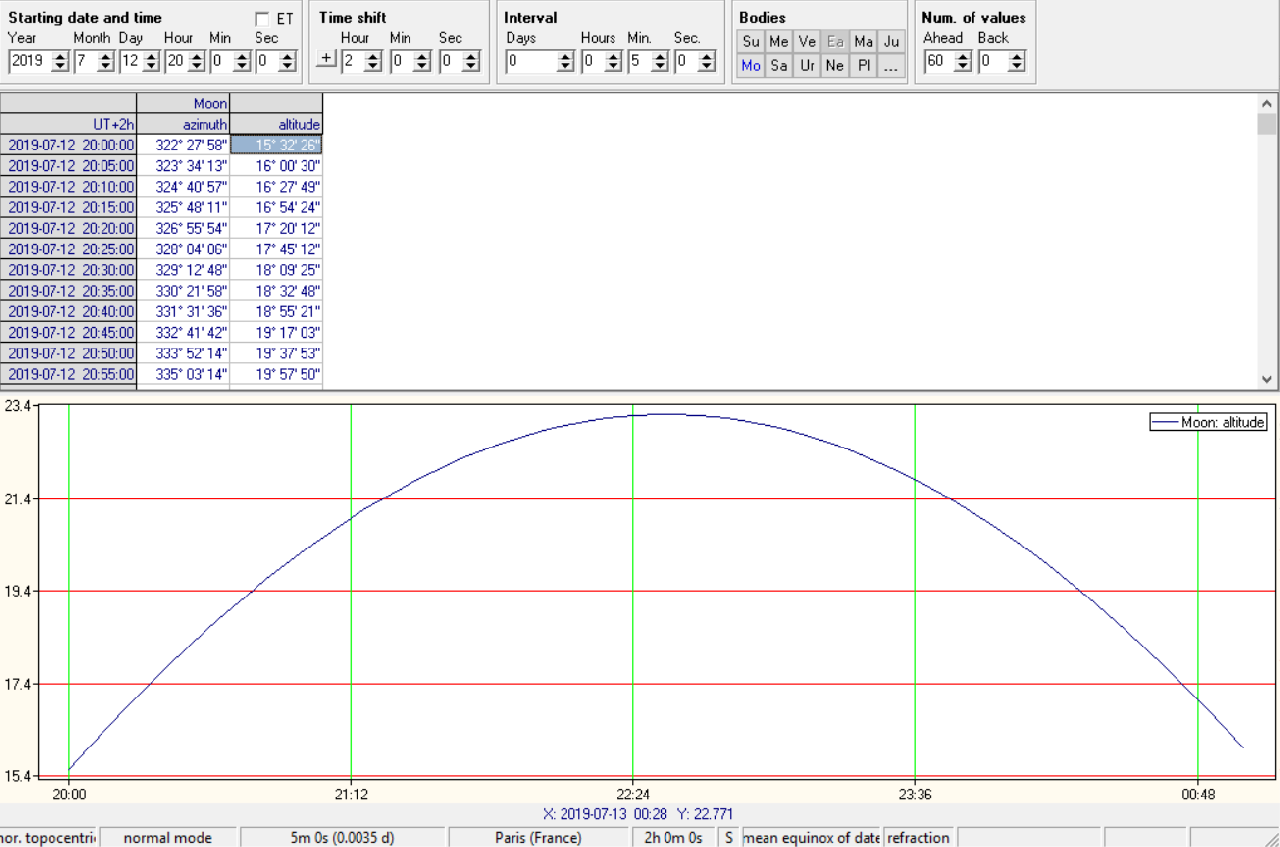The image size is (1280, 847).
Task: Select the altitude column header
Action: point(277,124)
